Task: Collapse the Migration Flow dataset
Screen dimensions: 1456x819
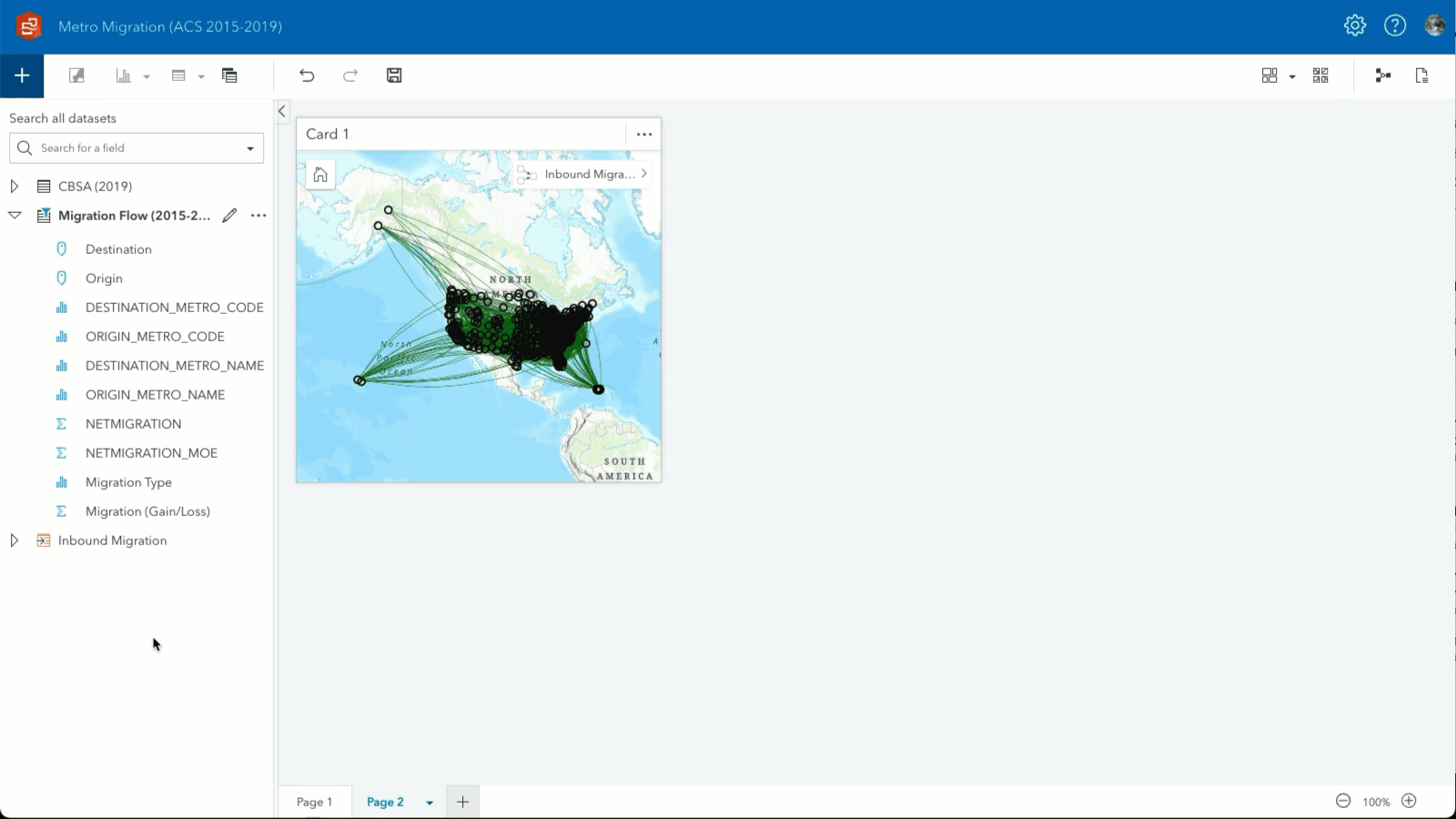Action: point(15,216)
